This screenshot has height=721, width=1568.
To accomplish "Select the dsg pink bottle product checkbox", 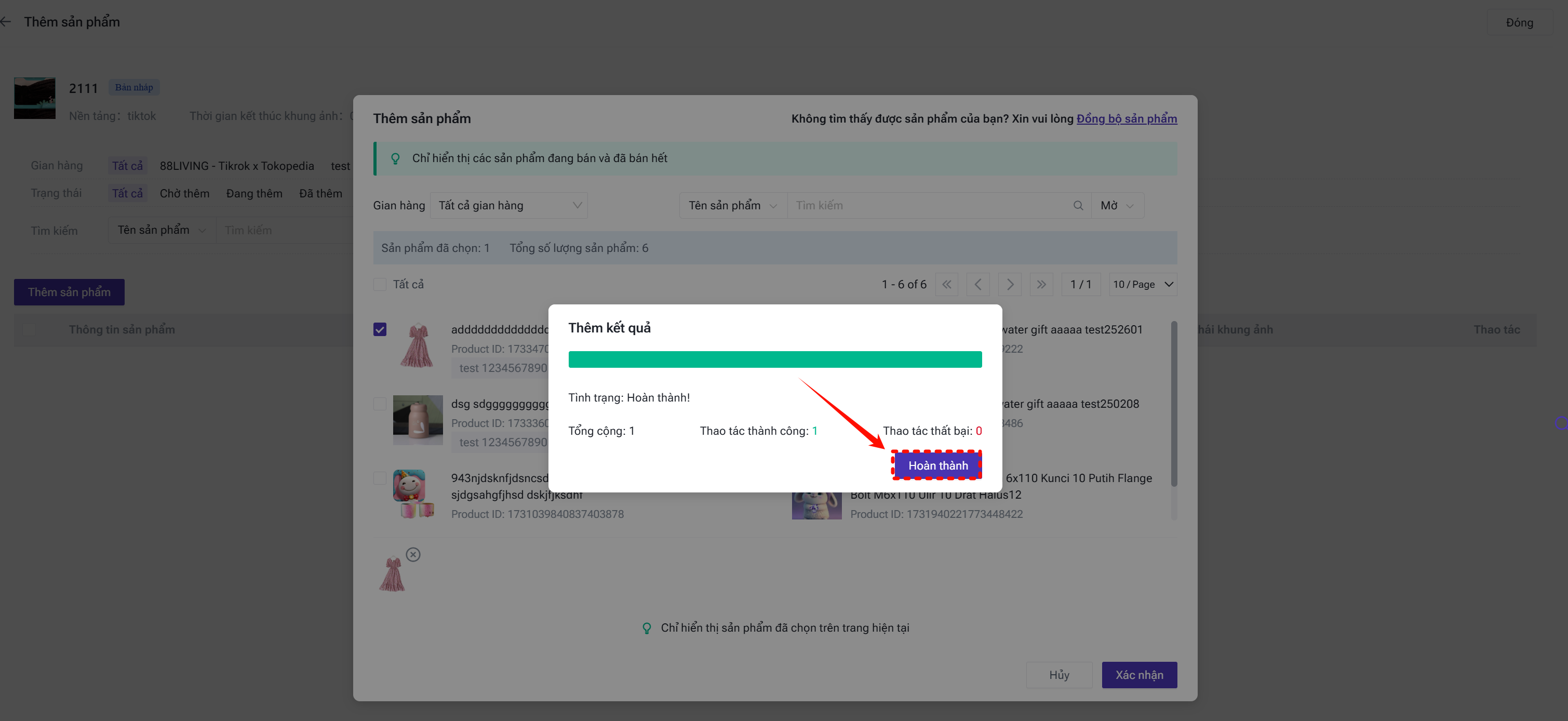I will pyautogui.click(x=380, y=404).
